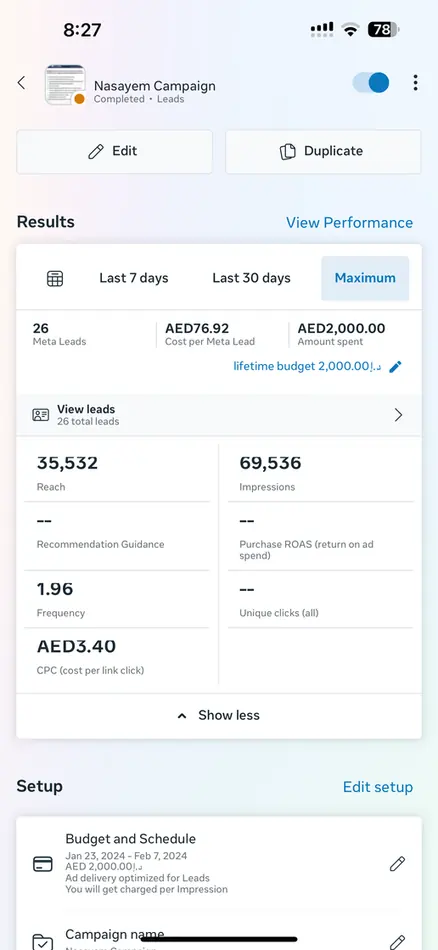Collapse results with Show less
438x950 pixels.
(219, 716)
